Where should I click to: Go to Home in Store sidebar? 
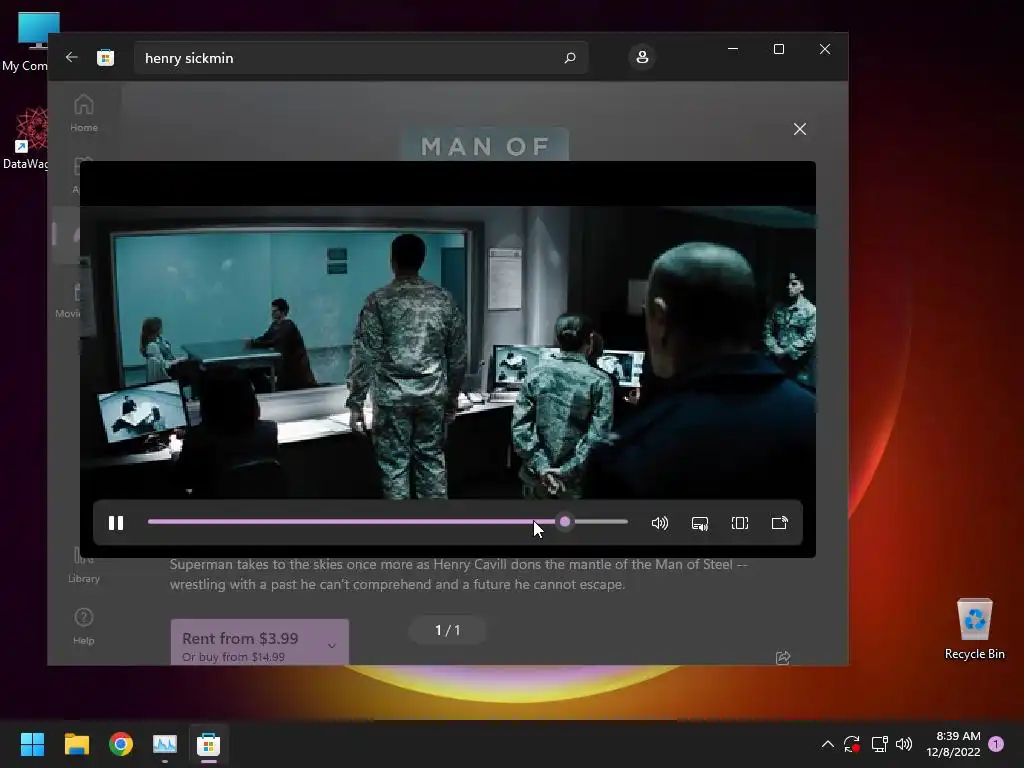pyautogui.click(x=84, y=113)
